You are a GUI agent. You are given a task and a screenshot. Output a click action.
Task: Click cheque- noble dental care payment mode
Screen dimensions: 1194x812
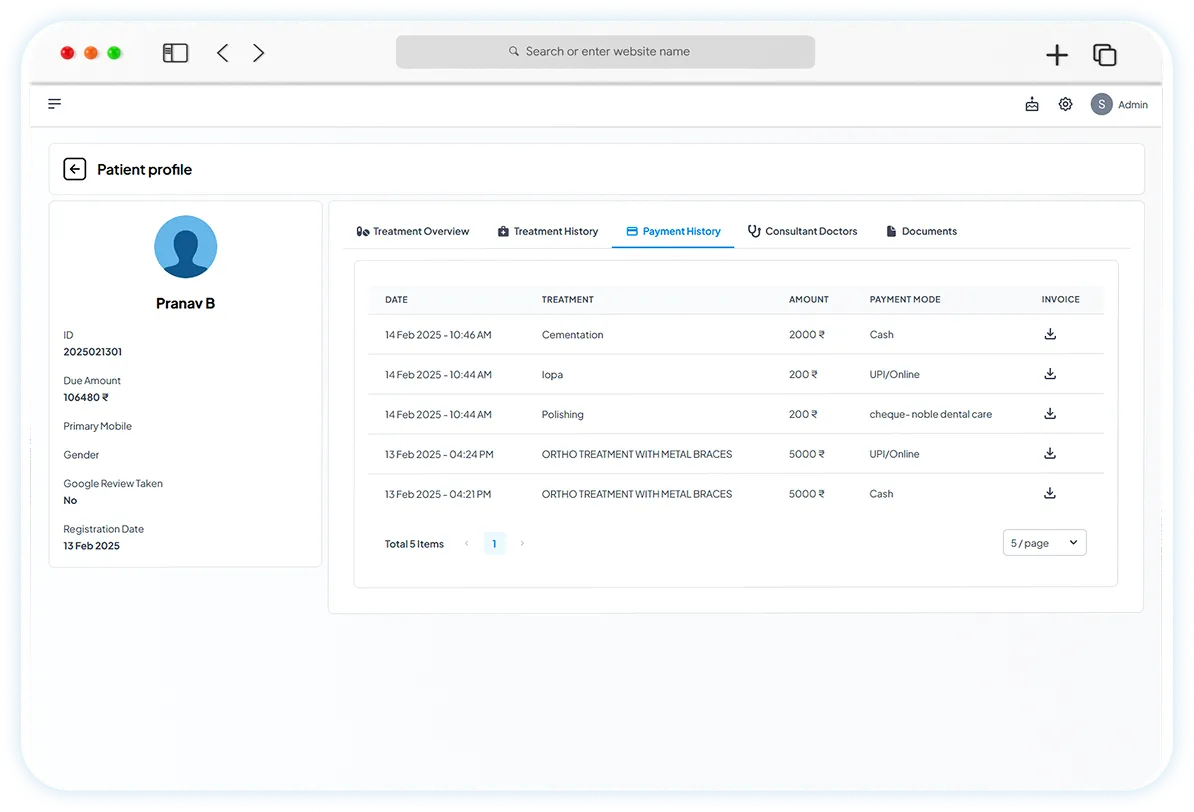click(x=931, y=414)
